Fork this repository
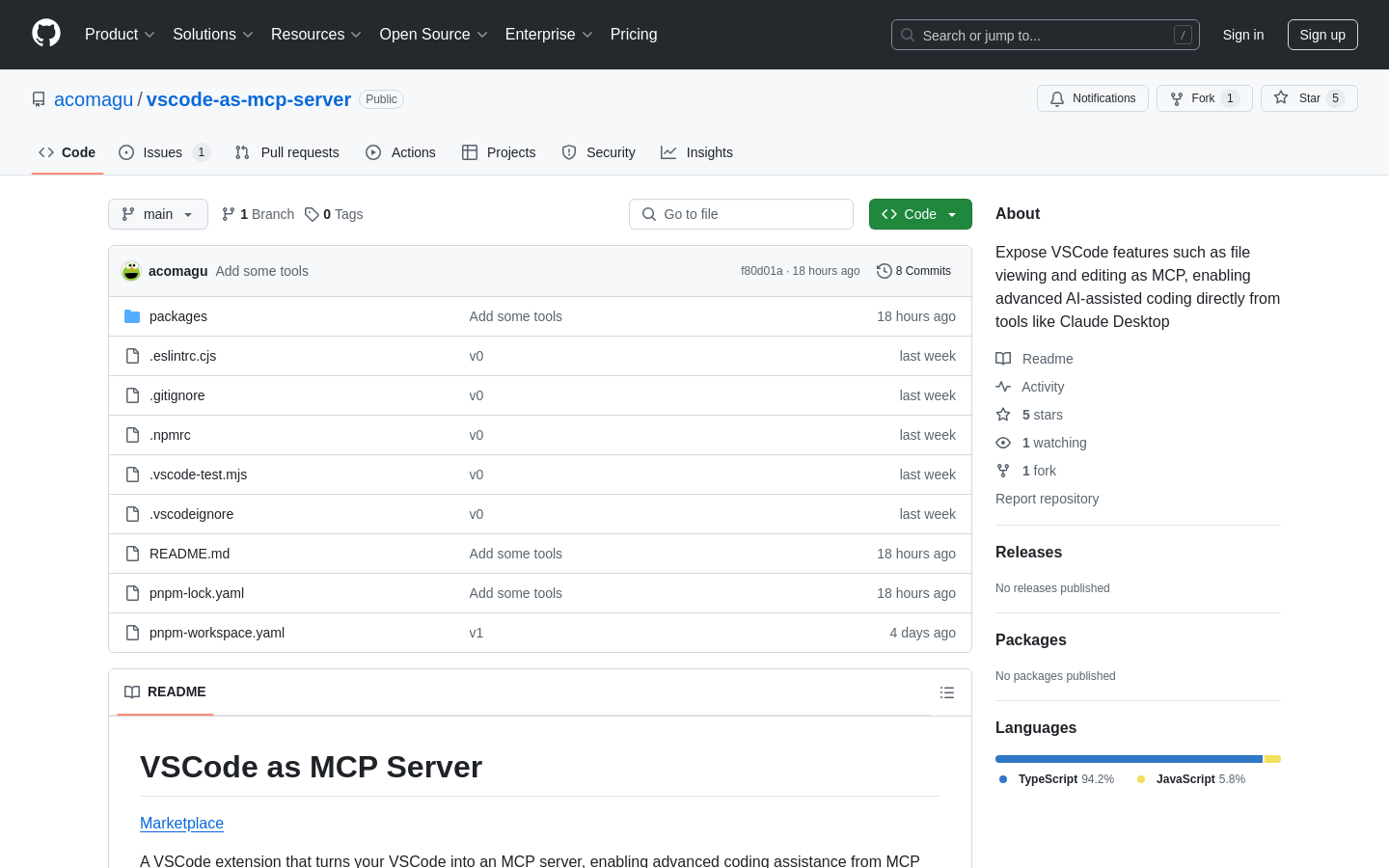 click(1204, 98)
